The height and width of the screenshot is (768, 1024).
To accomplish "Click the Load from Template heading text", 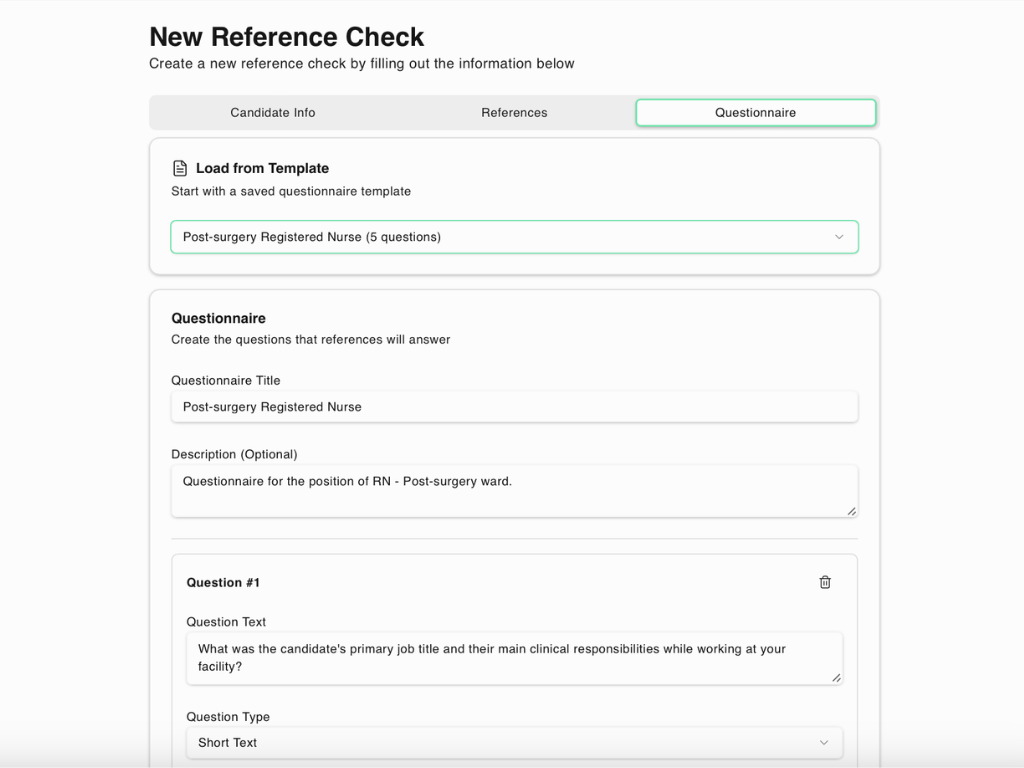I will (262, 168).
